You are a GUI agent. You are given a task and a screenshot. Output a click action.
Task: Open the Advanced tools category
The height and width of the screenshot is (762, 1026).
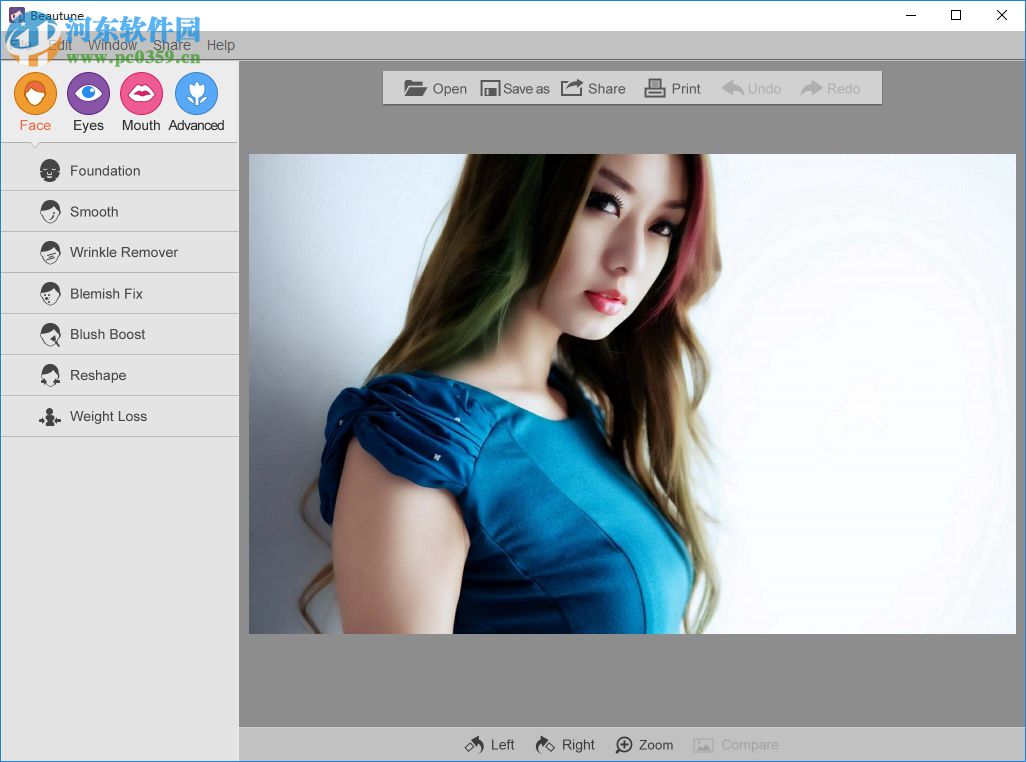196,96
